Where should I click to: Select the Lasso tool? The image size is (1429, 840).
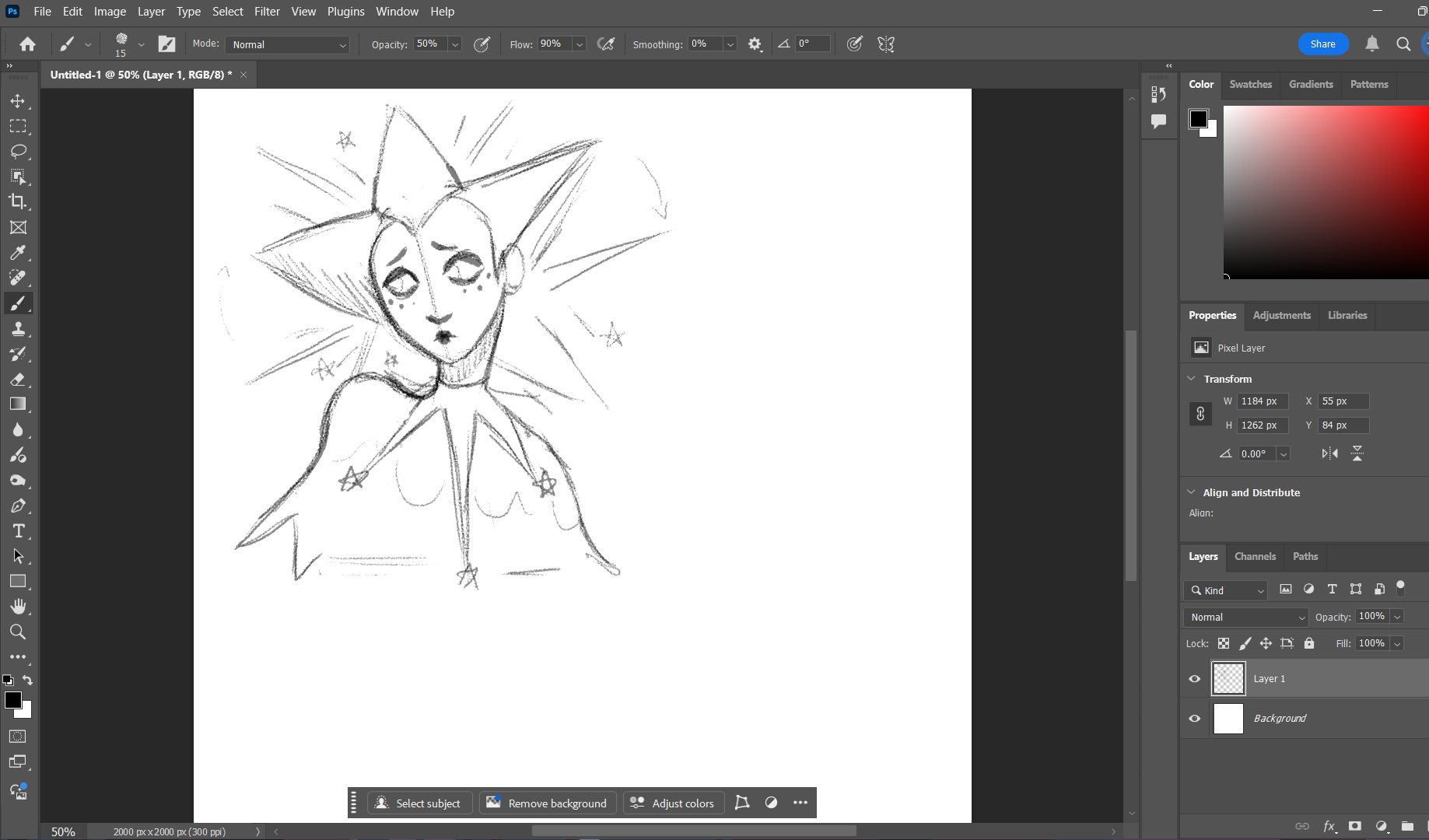pyautogui.click(x=18, y=151)
